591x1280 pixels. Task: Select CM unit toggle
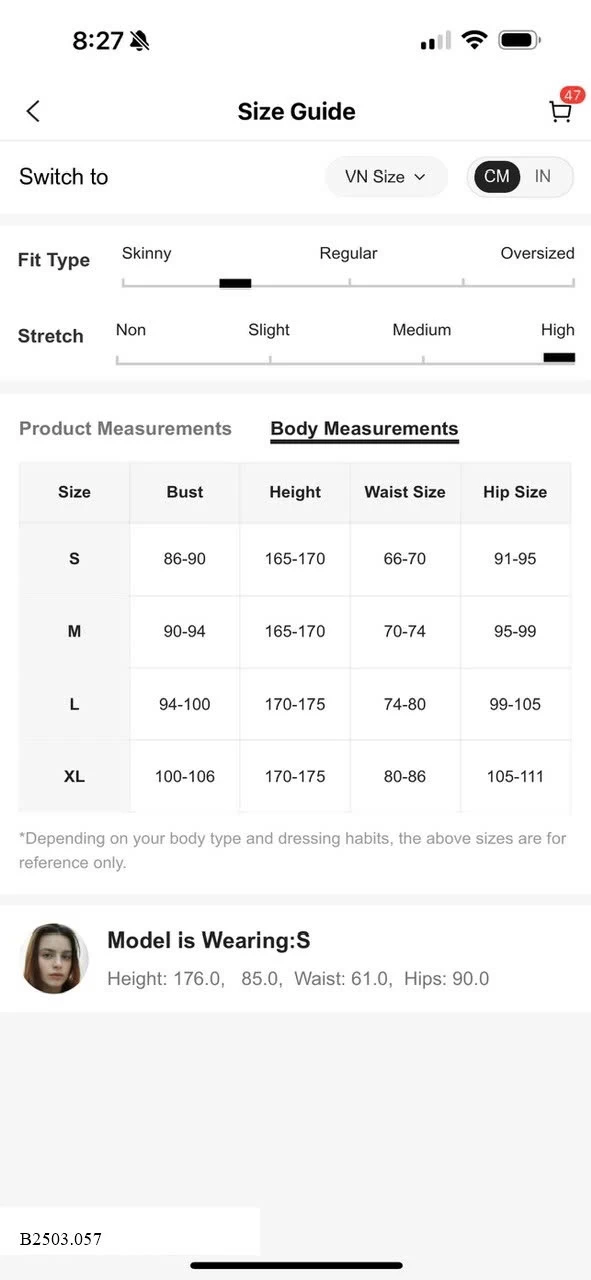[x=496, y=176]
